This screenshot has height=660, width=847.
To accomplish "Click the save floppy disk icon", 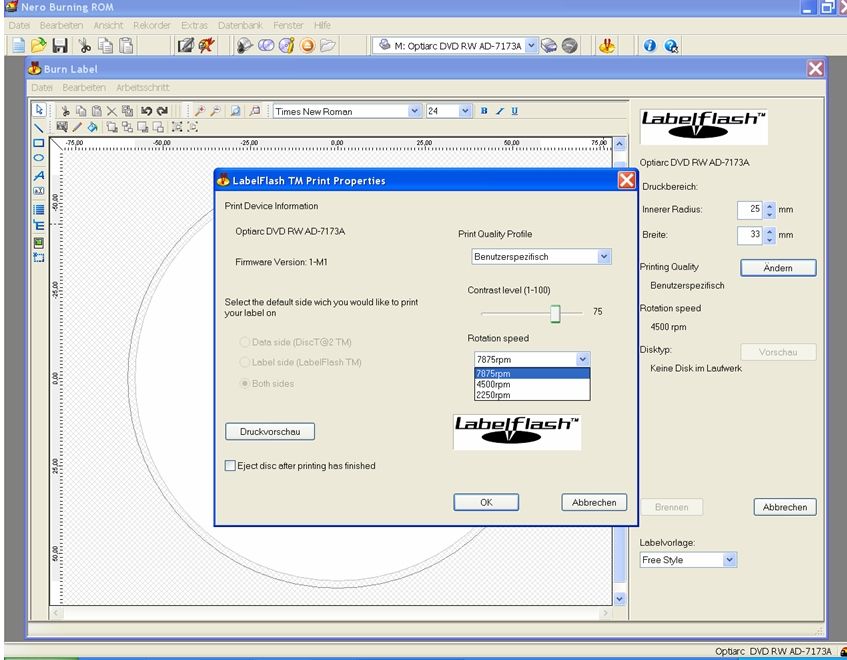I will [x=60, y=45].
